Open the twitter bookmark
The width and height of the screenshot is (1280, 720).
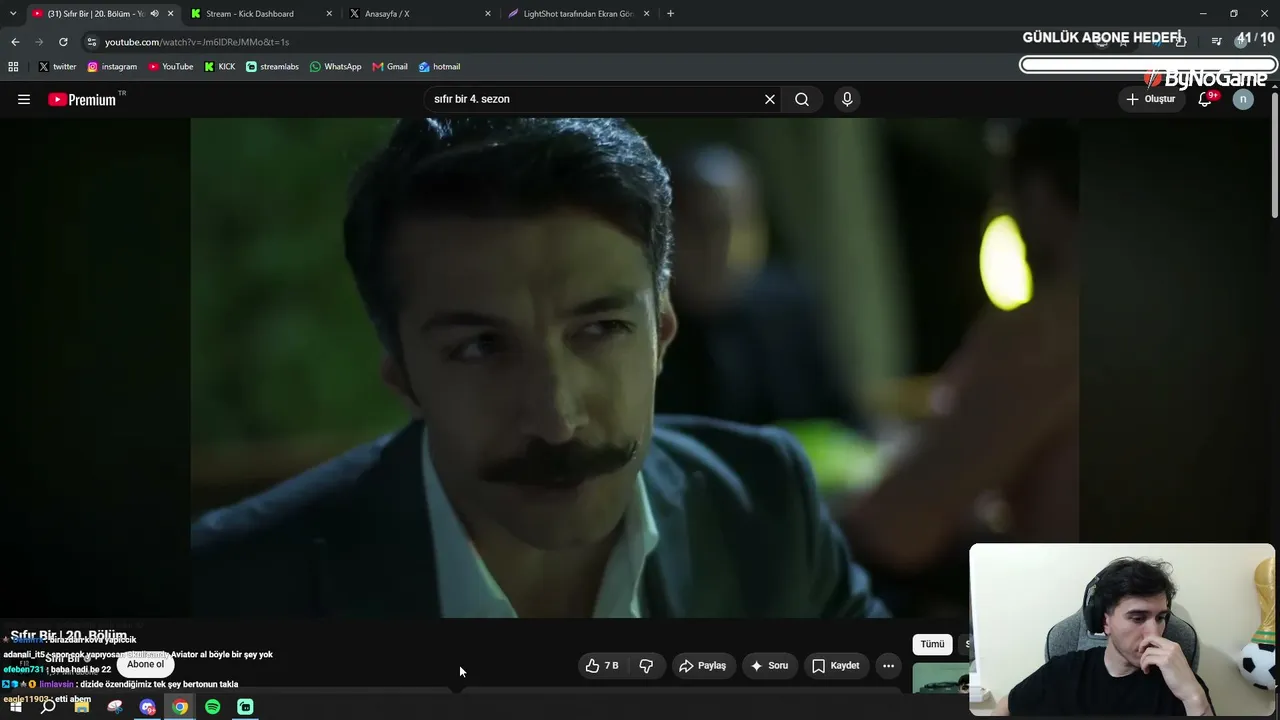(x=57, y=67)
